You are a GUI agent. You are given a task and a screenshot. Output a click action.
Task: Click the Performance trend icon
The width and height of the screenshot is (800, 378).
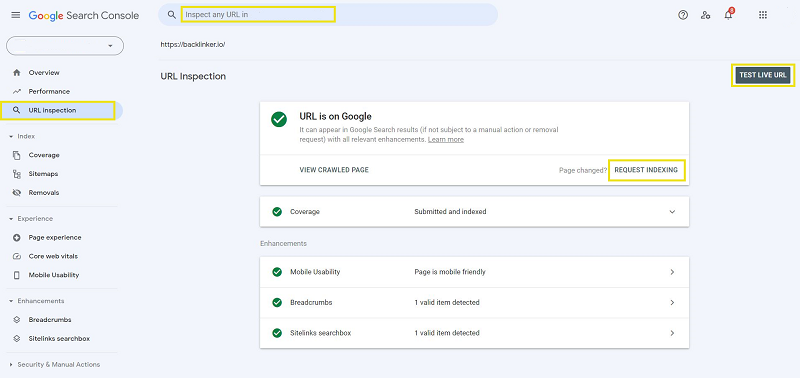coord(17,92)
